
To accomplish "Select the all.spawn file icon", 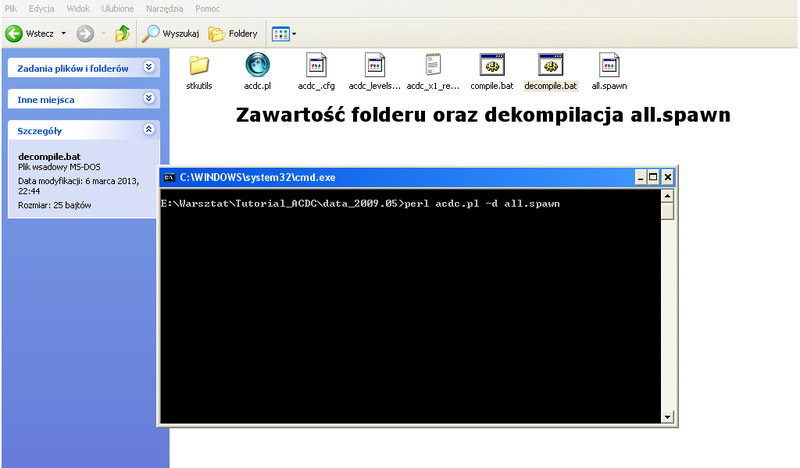I will coord(609,65).
